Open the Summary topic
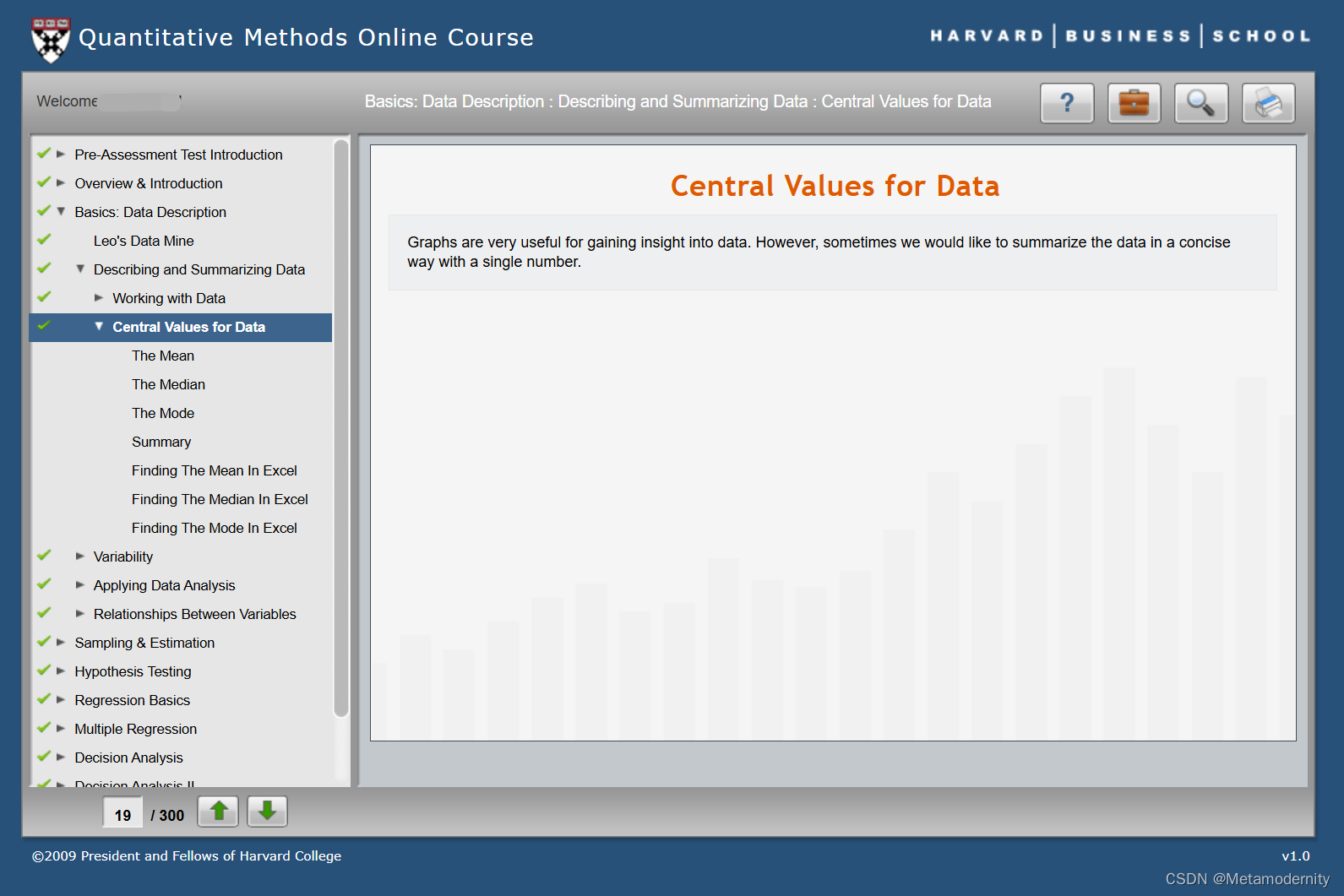The height and width of the screenshot is (896, 1344). [161, 442]
